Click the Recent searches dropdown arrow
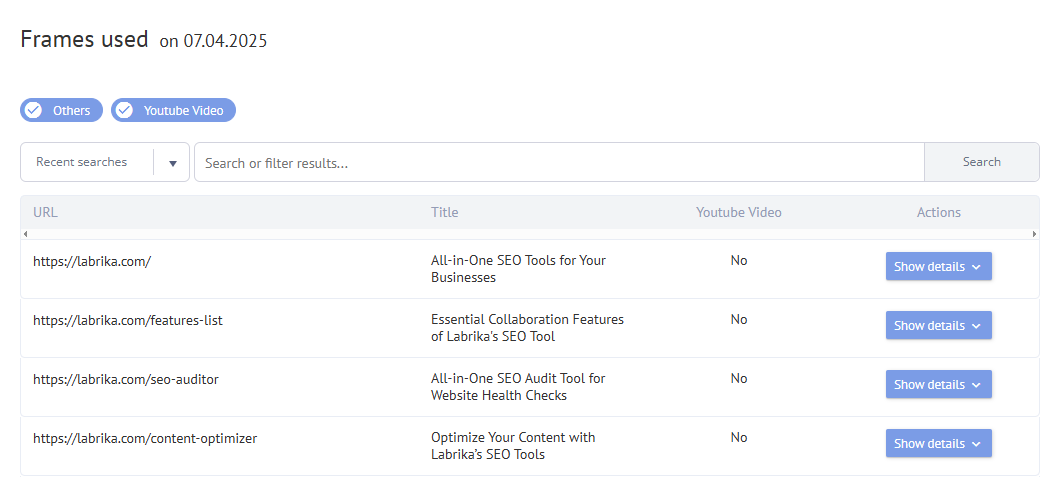 click(x=172, y=163)
